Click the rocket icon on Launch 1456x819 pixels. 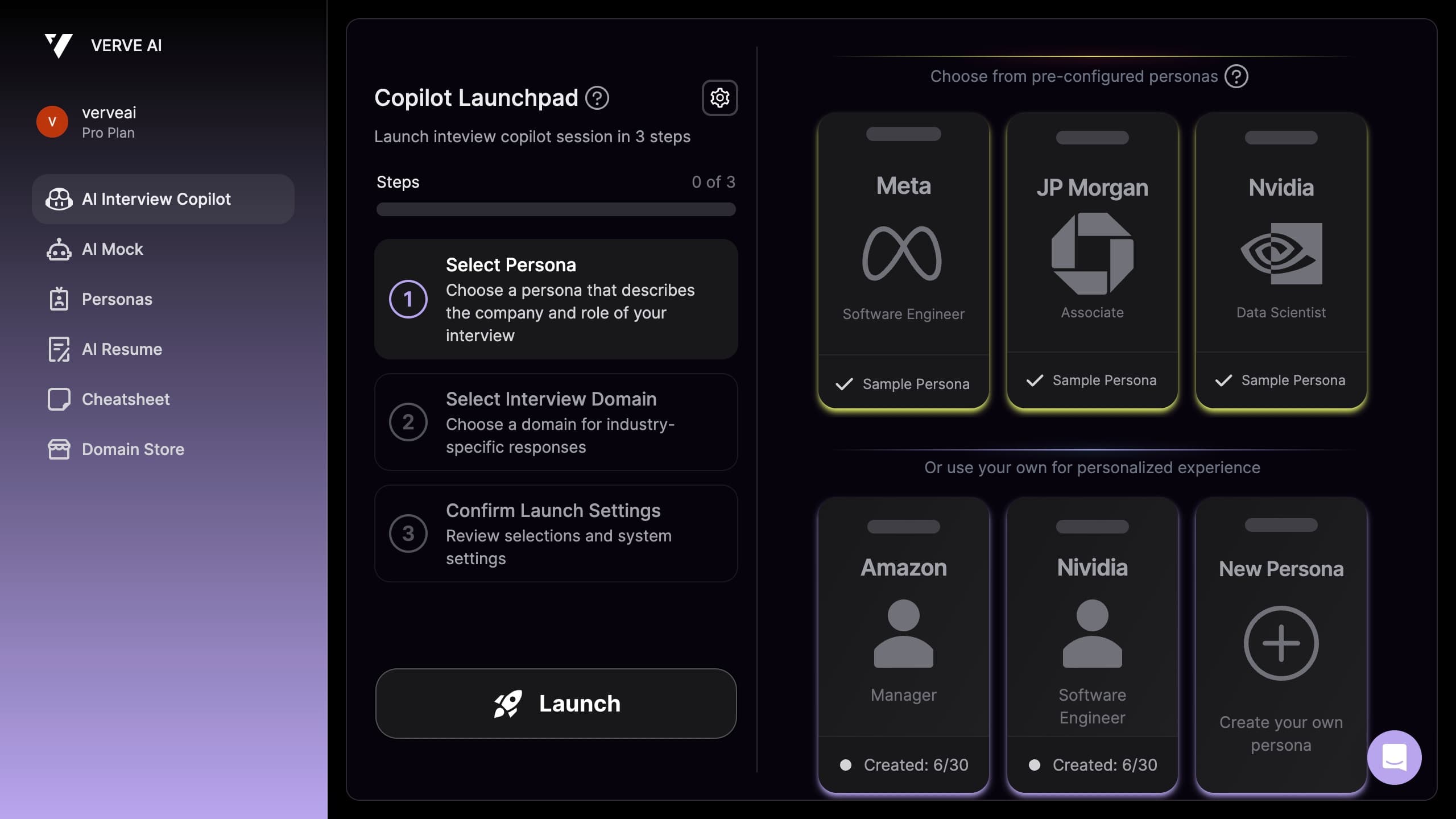pyautogui.click(x=507, y=704)
